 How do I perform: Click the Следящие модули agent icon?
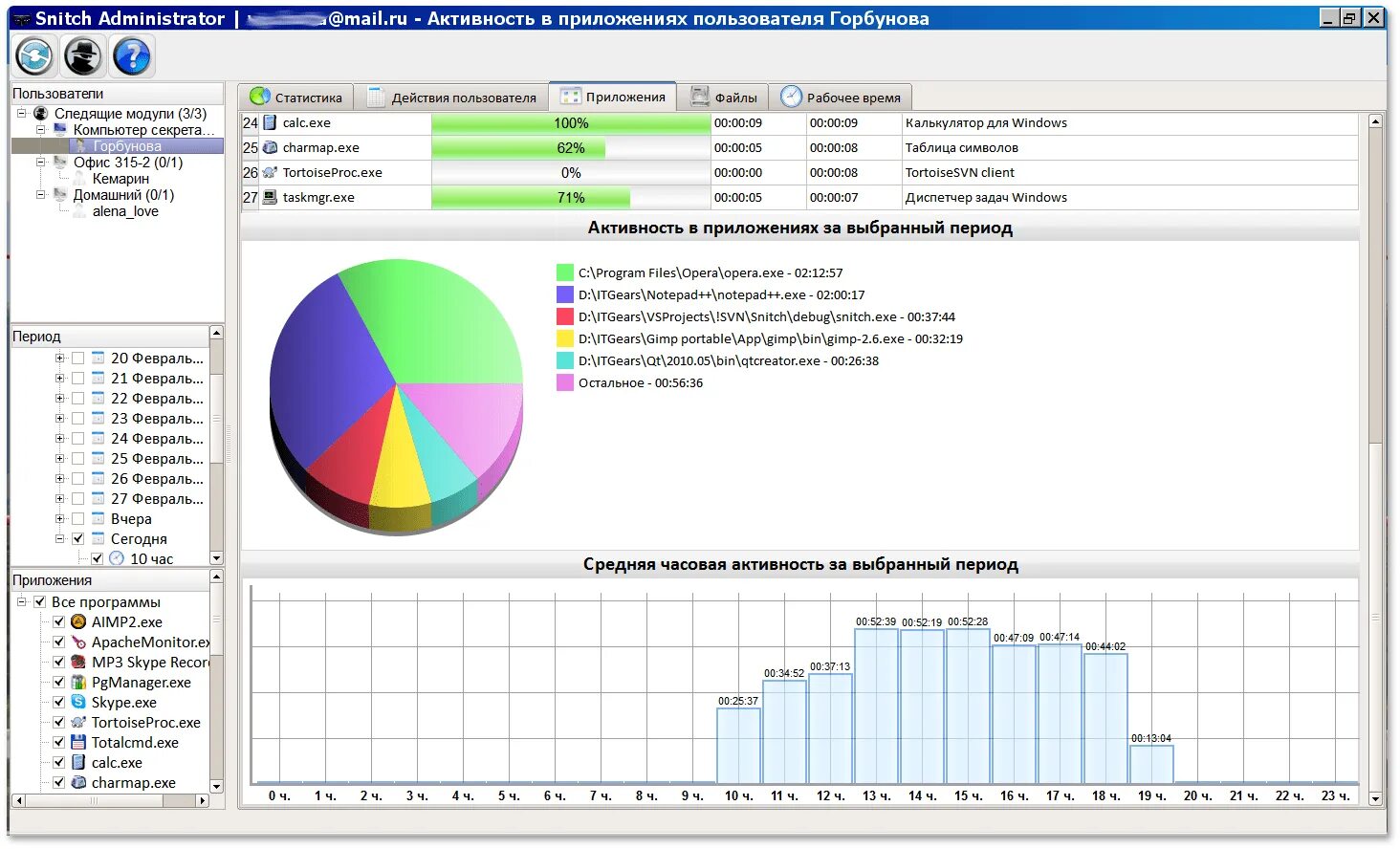coord(40,113)
